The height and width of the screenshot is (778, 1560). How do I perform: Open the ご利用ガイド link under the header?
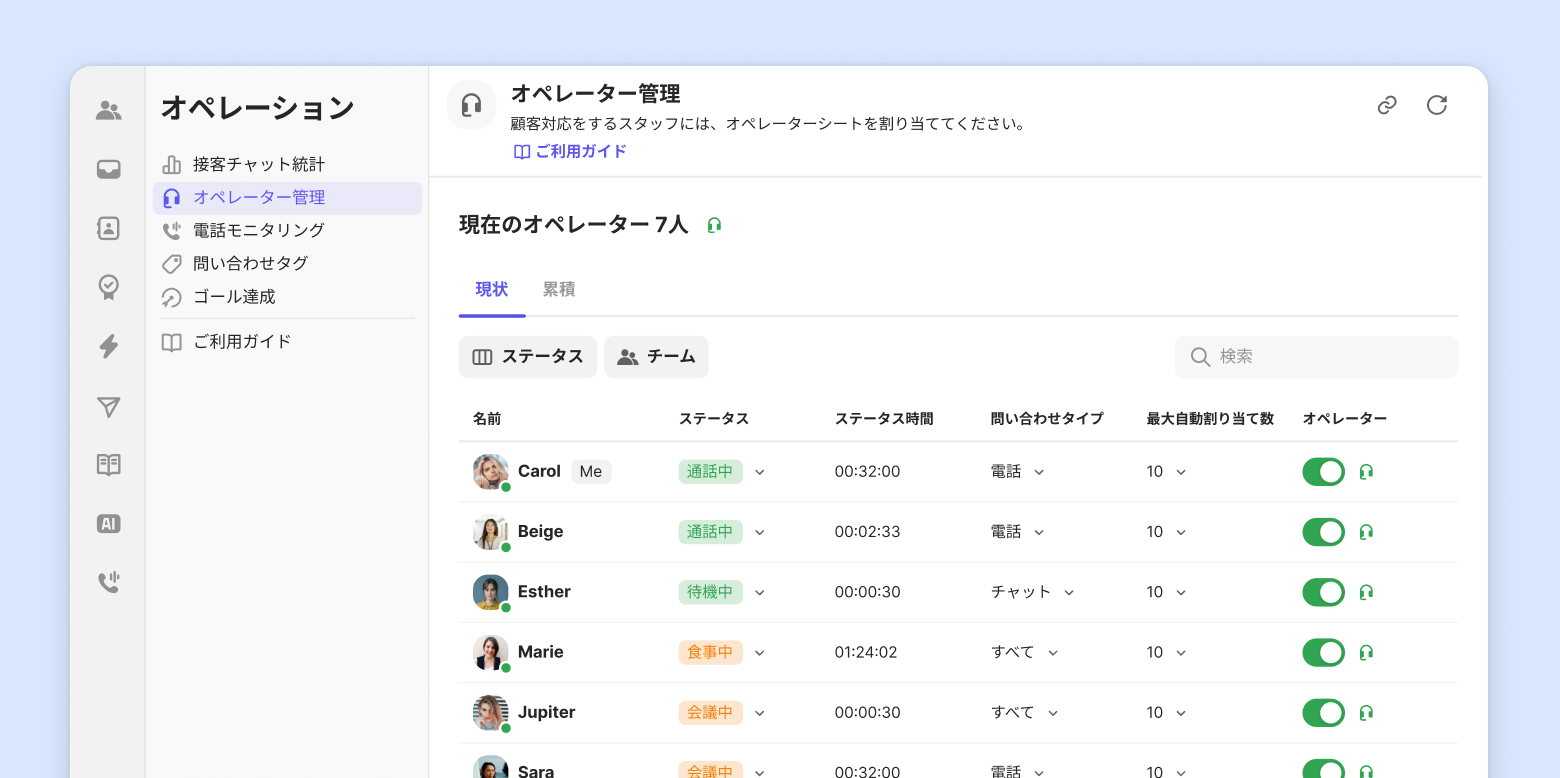pos(570,152)
